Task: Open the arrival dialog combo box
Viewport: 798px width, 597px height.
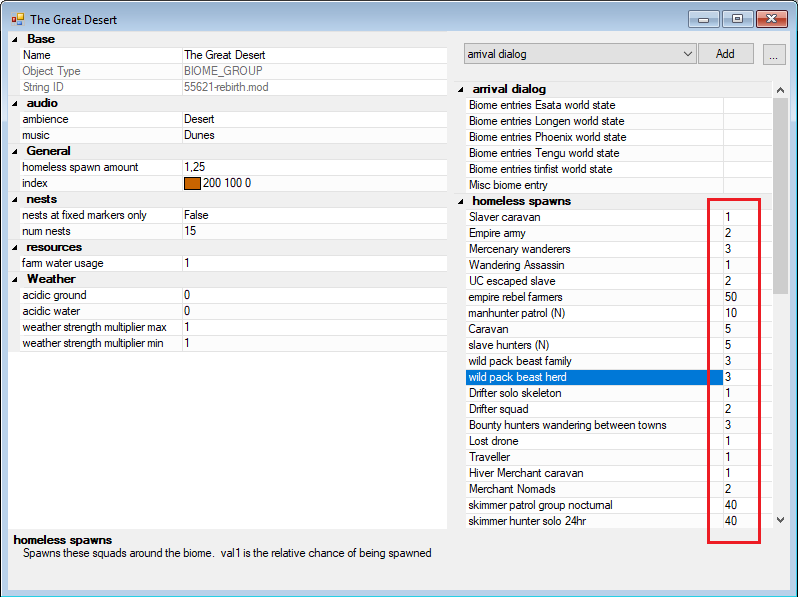Action: pyautogui.click(x=580, y=54)
